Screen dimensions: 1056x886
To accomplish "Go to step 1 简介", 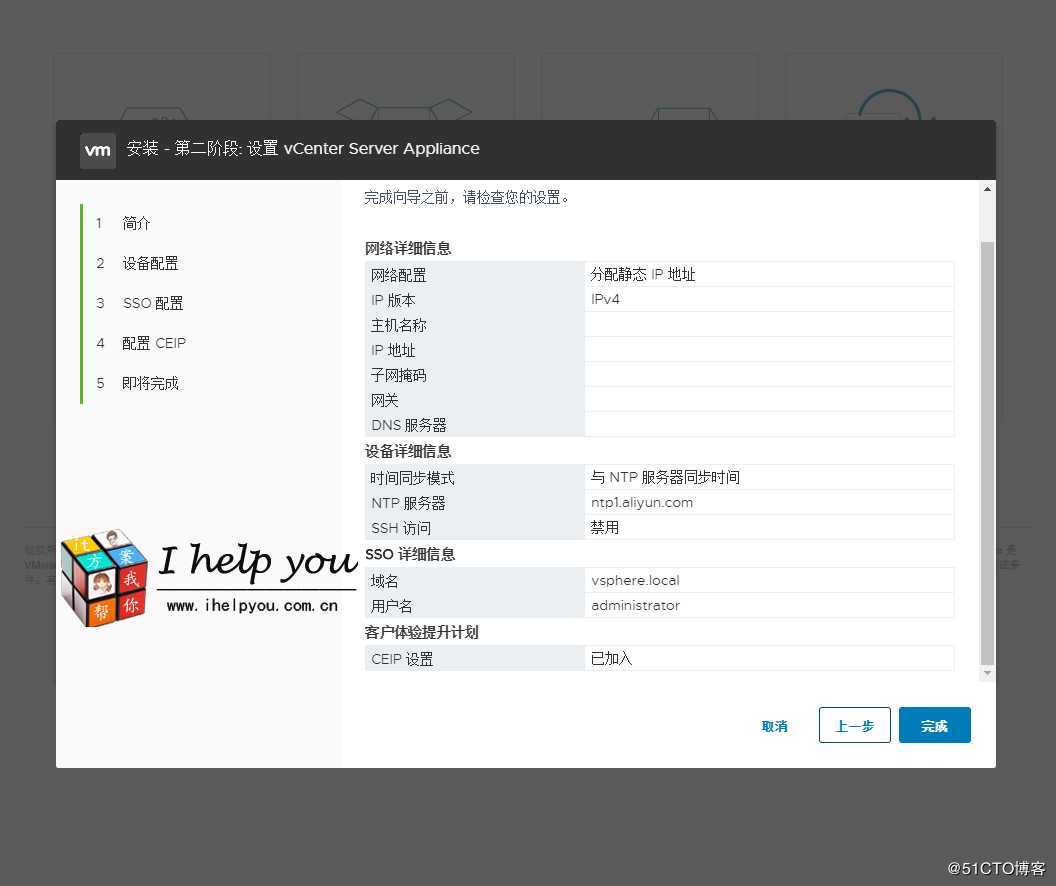I will [136, 223].
